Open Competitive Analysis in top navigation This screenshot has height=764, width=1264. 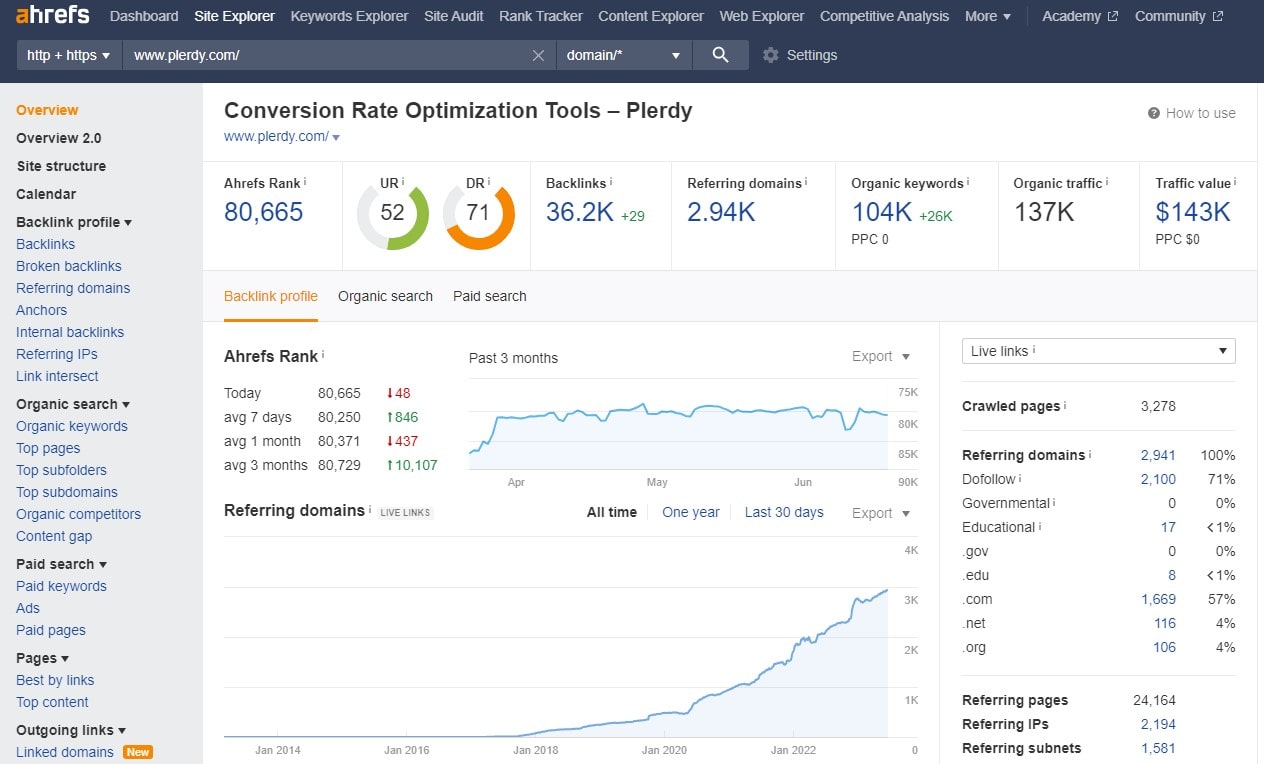pos(884,16)
